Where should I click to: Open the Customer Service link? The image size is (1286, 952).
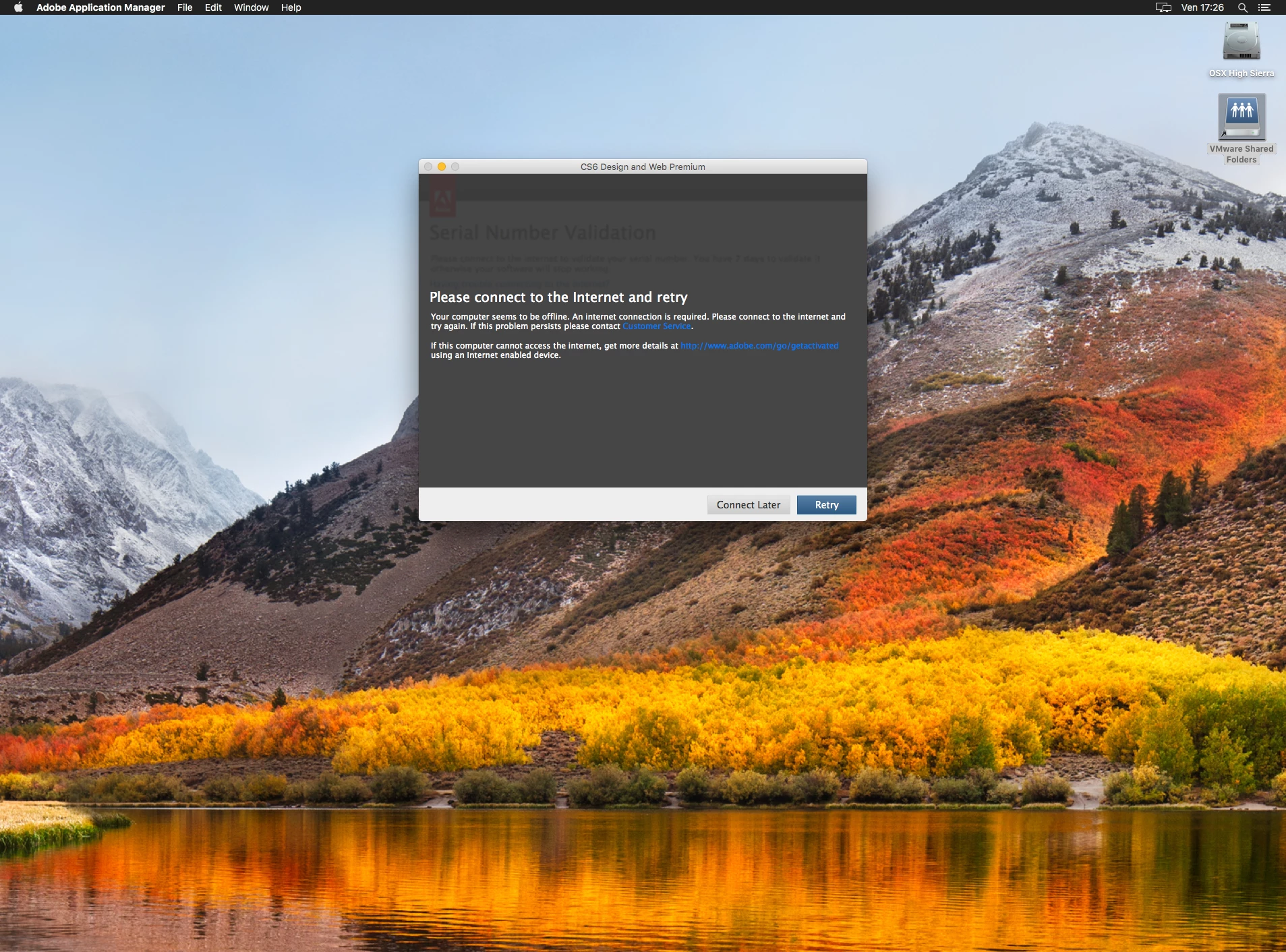point(657,326)
